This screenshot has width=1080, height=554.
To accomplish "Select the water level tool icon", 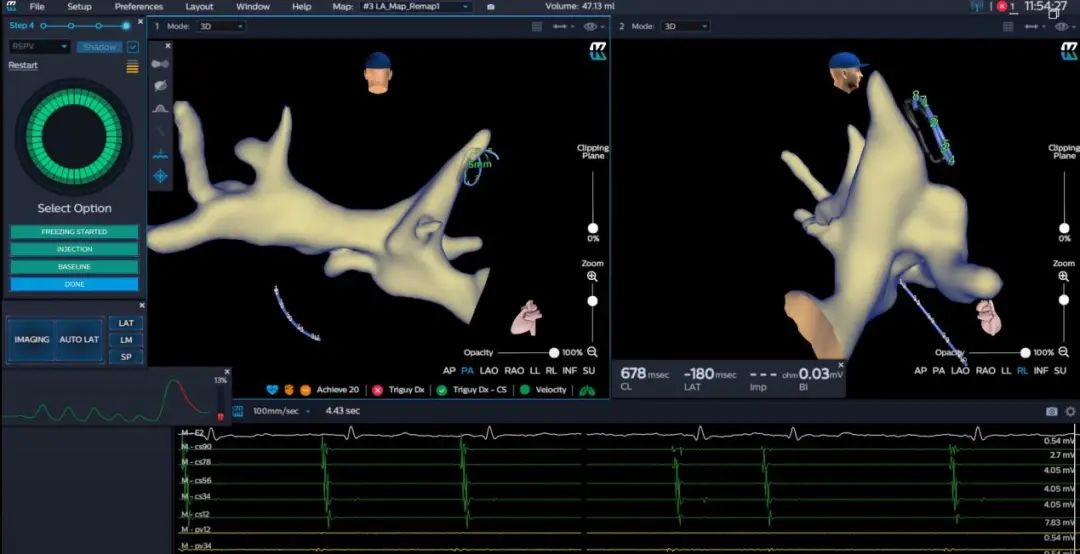I will coord(160,154).
